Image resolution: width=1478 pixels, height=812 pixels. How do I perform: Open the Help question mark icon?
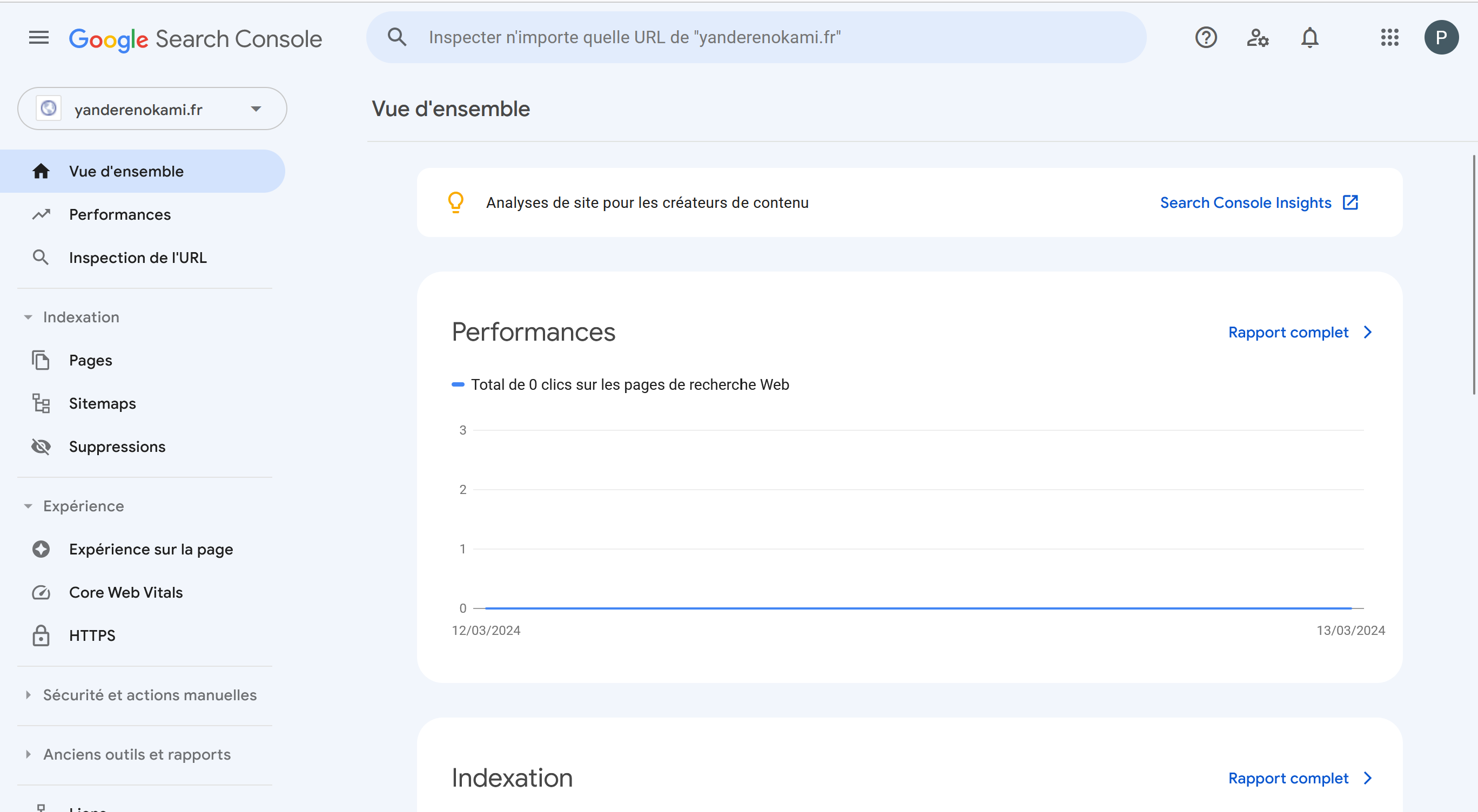coord(1206,38)
